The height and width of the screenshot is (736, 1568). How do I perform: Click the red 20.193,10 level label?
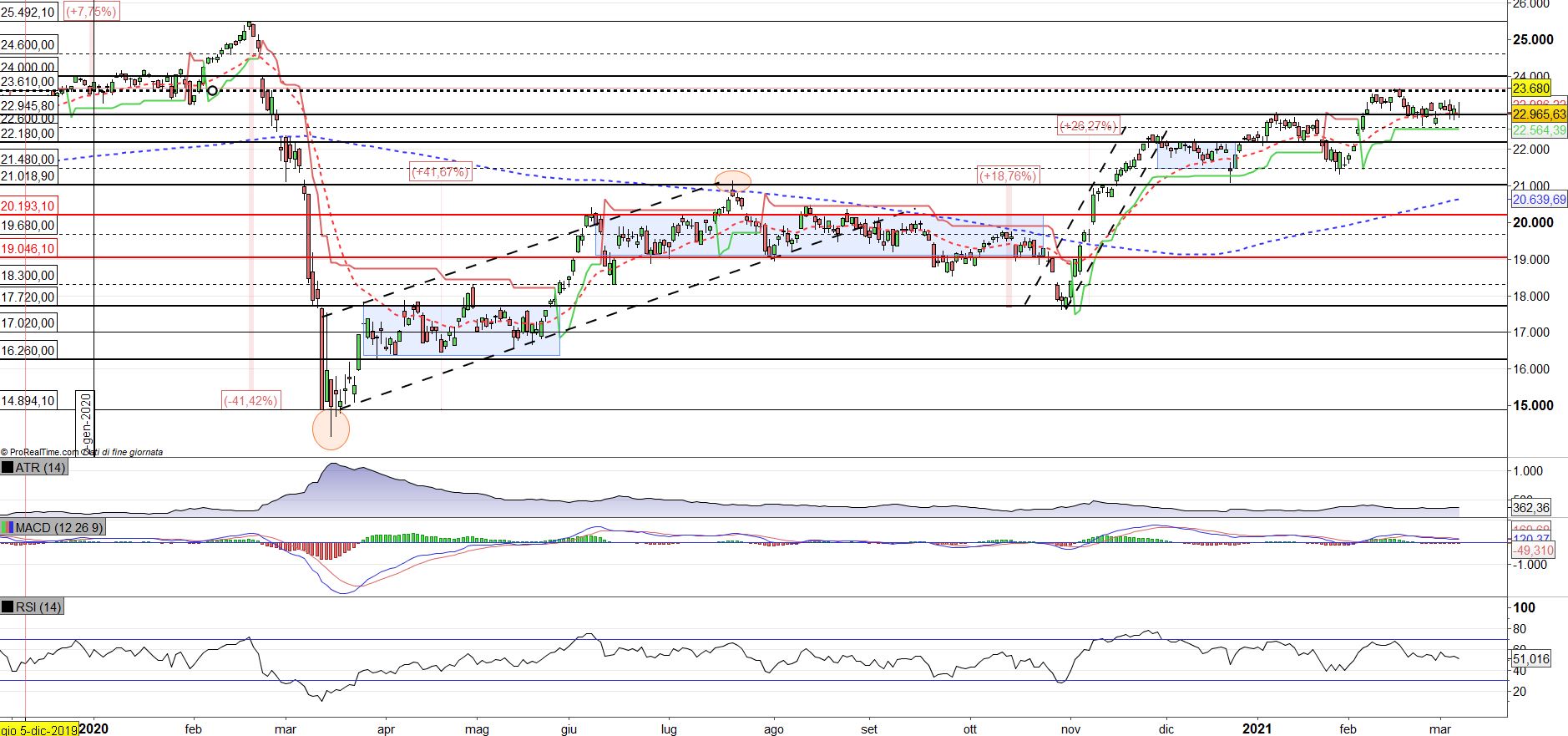click(x=28, y=206)
